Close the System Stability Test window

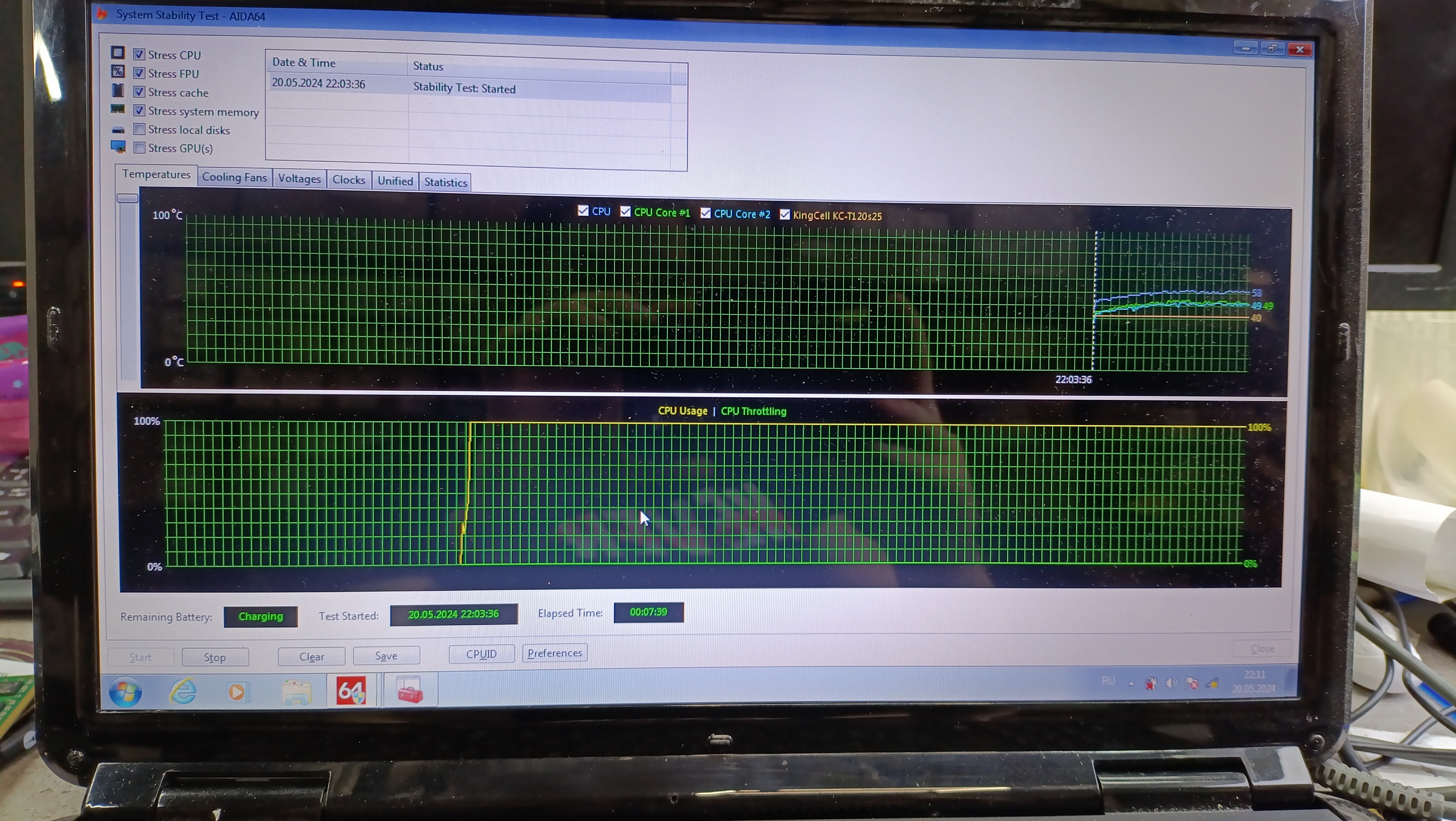pos(1300,50)
